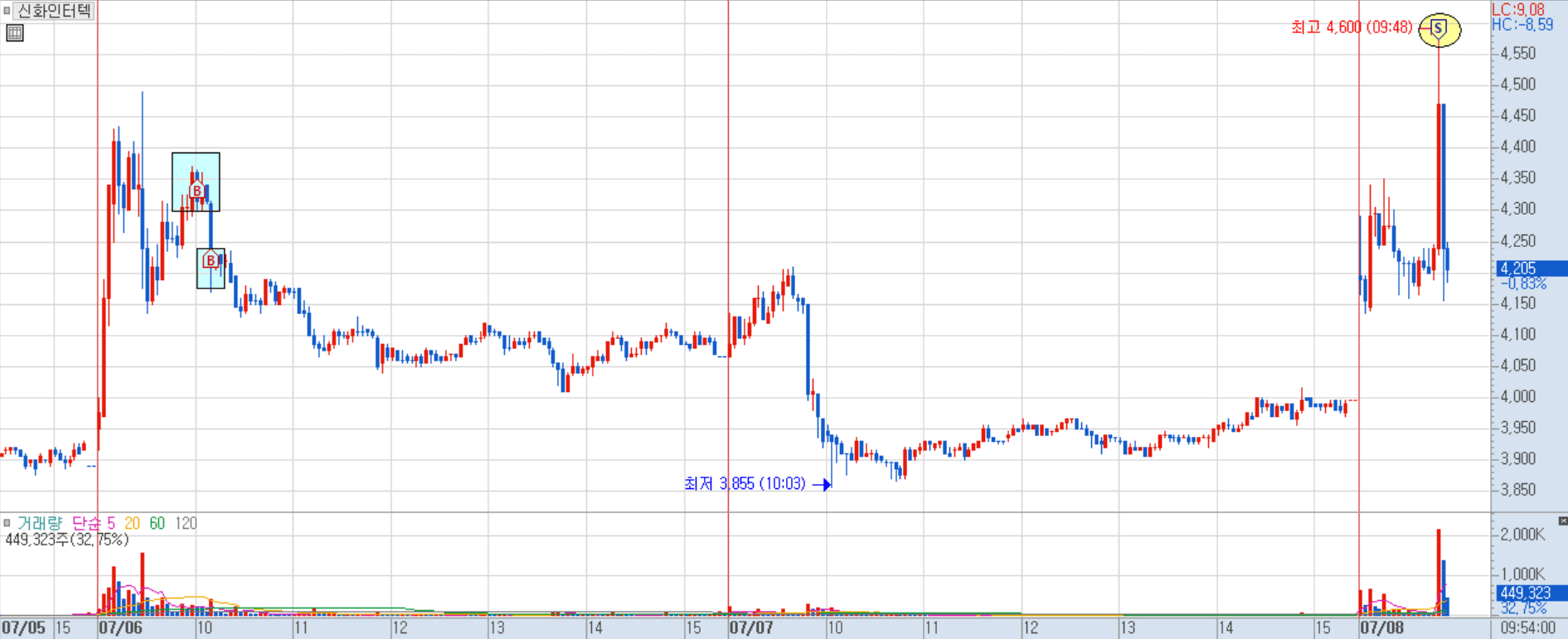Screen dimensions: 1568x639
Task: Click the highlighted current price tag 4,205
Action: [1532, 269]
